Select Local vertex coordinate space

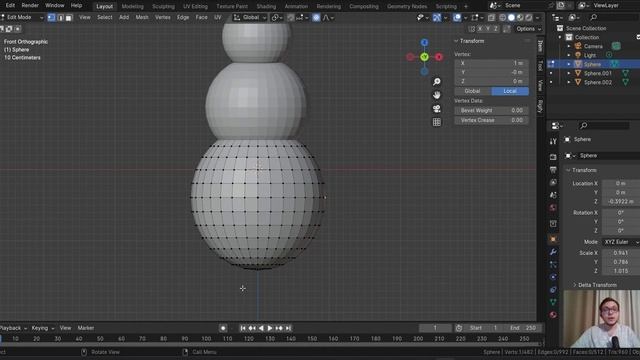(x=510, y=91)
